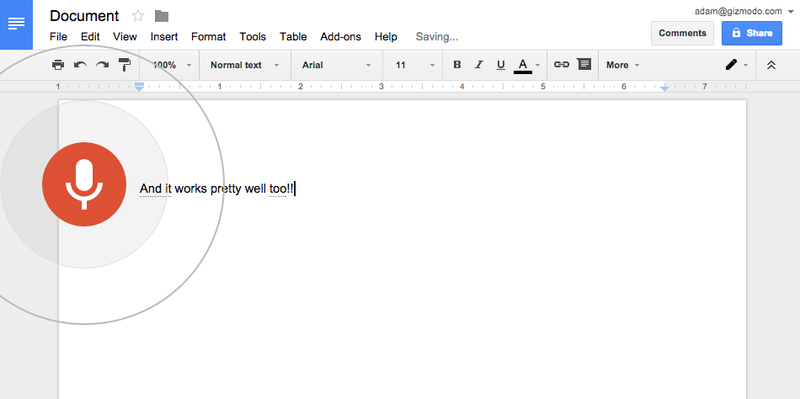Star the document with the star icon
This screenshot has width=800, height=399.
(138, 16)
